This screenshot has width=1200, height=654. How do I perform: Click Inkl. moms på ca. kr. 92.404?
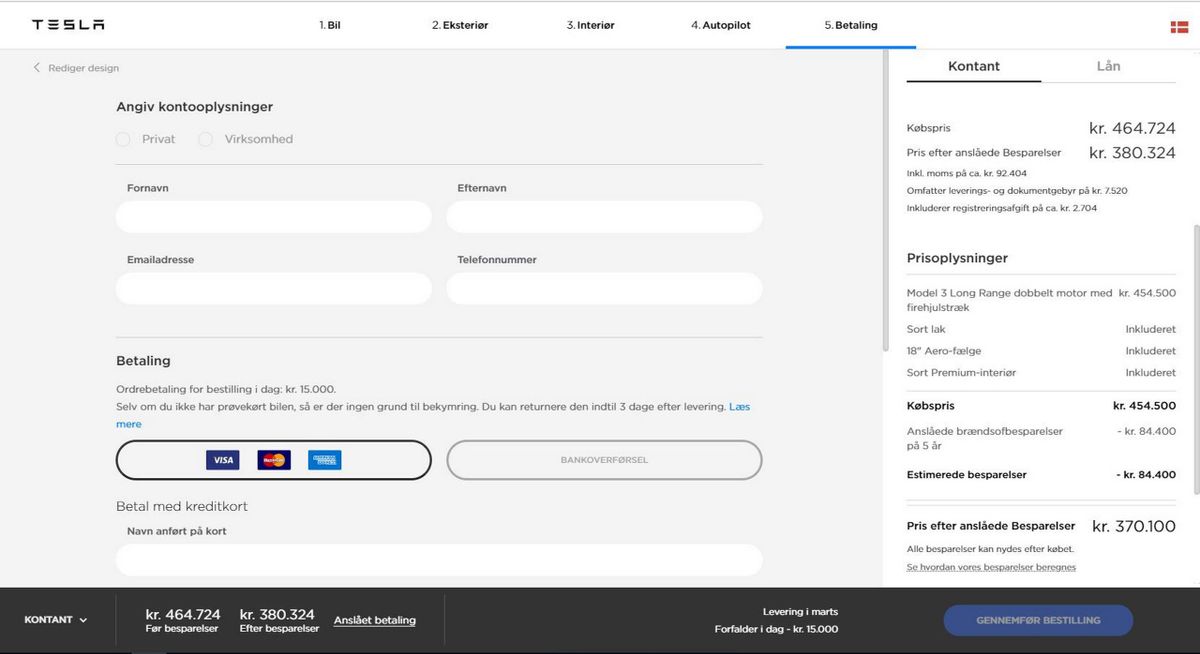967,173
